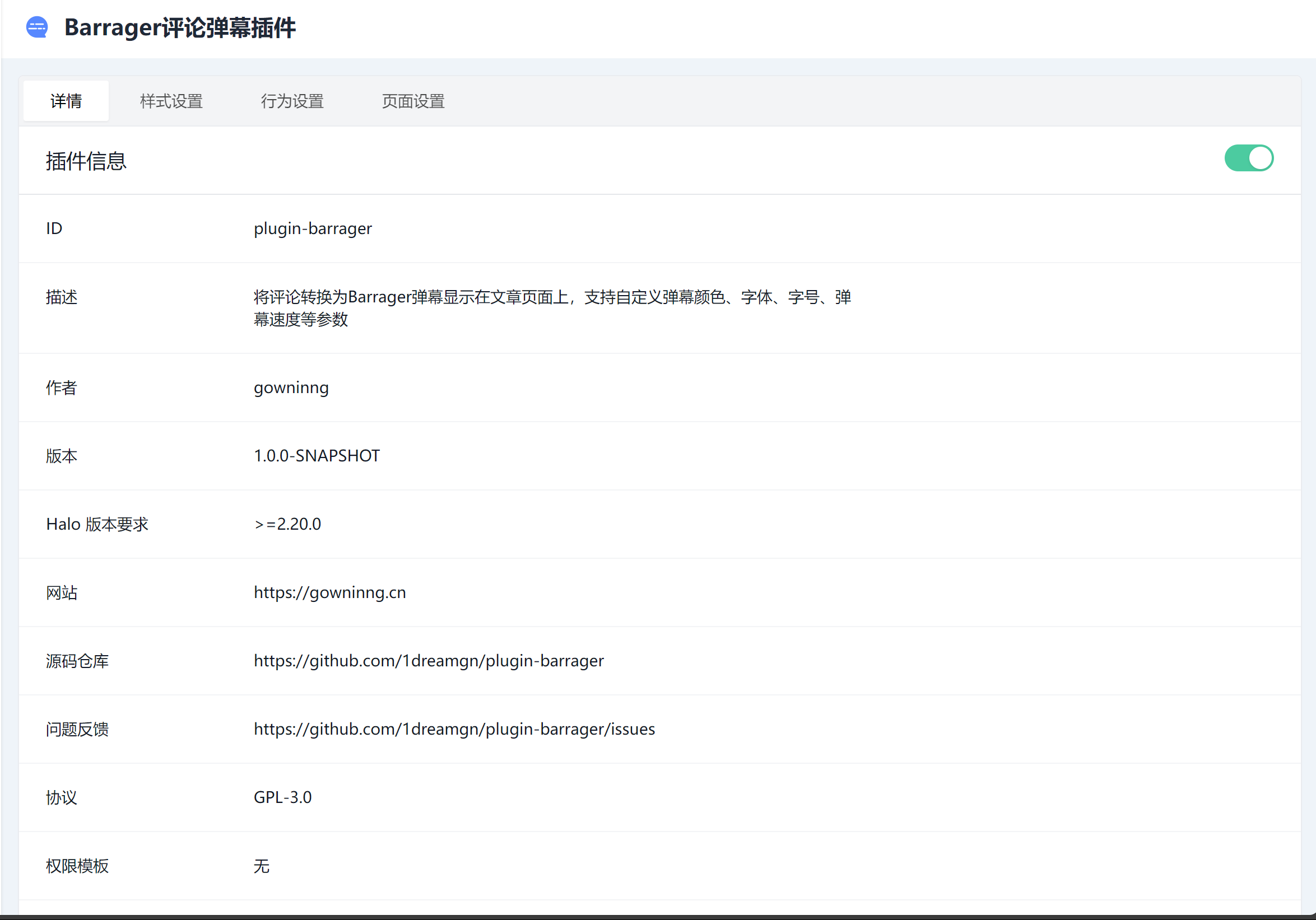Switch to the 样式设置 tab
The width and height of the screenshot is (1316, 920).
pos(171,101)
